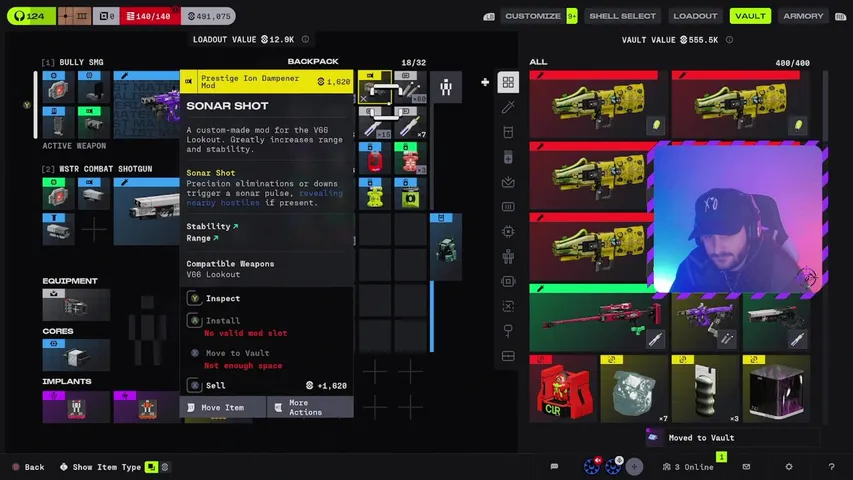This screenshot has width=853, height=480.
Task: Switch to the Loadout tab
Action: point(695,16)
